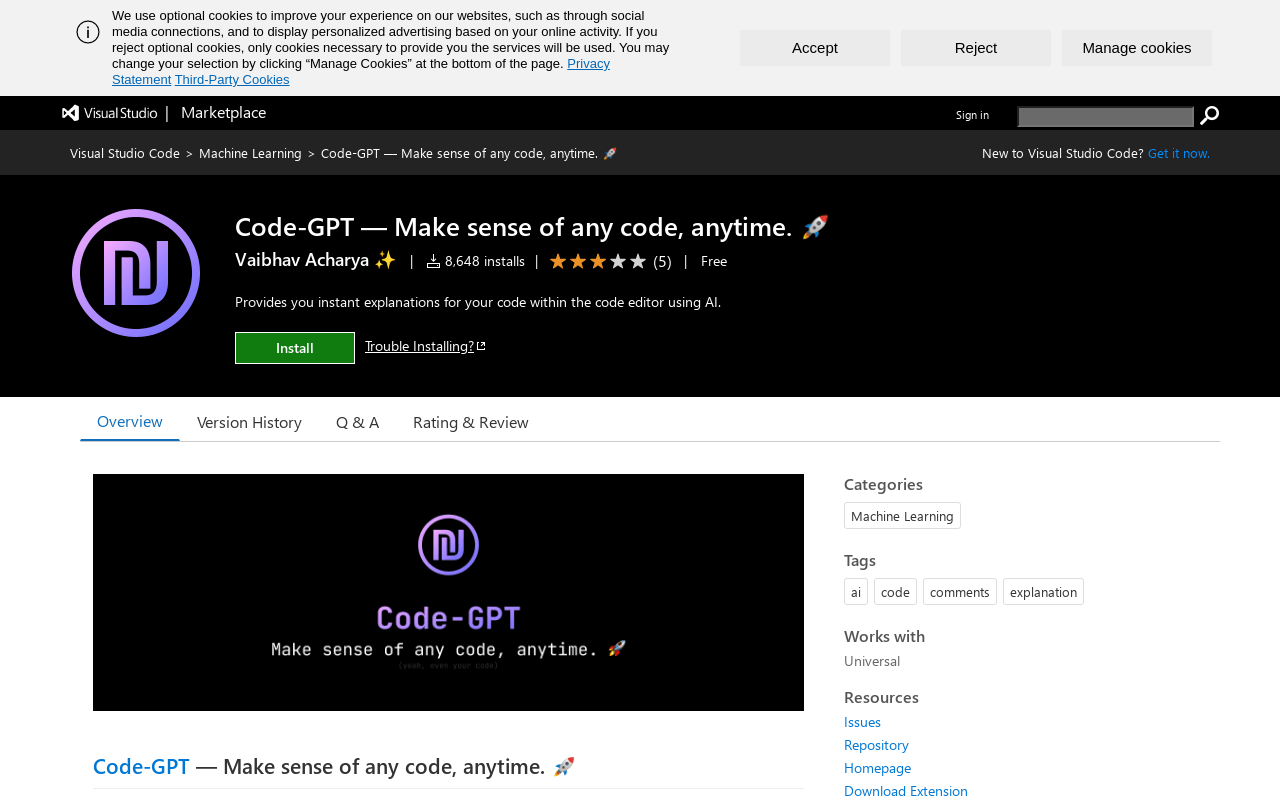This screenshot has width=1280, height=800.
Task: Click Sign in
Action: tap(972, 115)
